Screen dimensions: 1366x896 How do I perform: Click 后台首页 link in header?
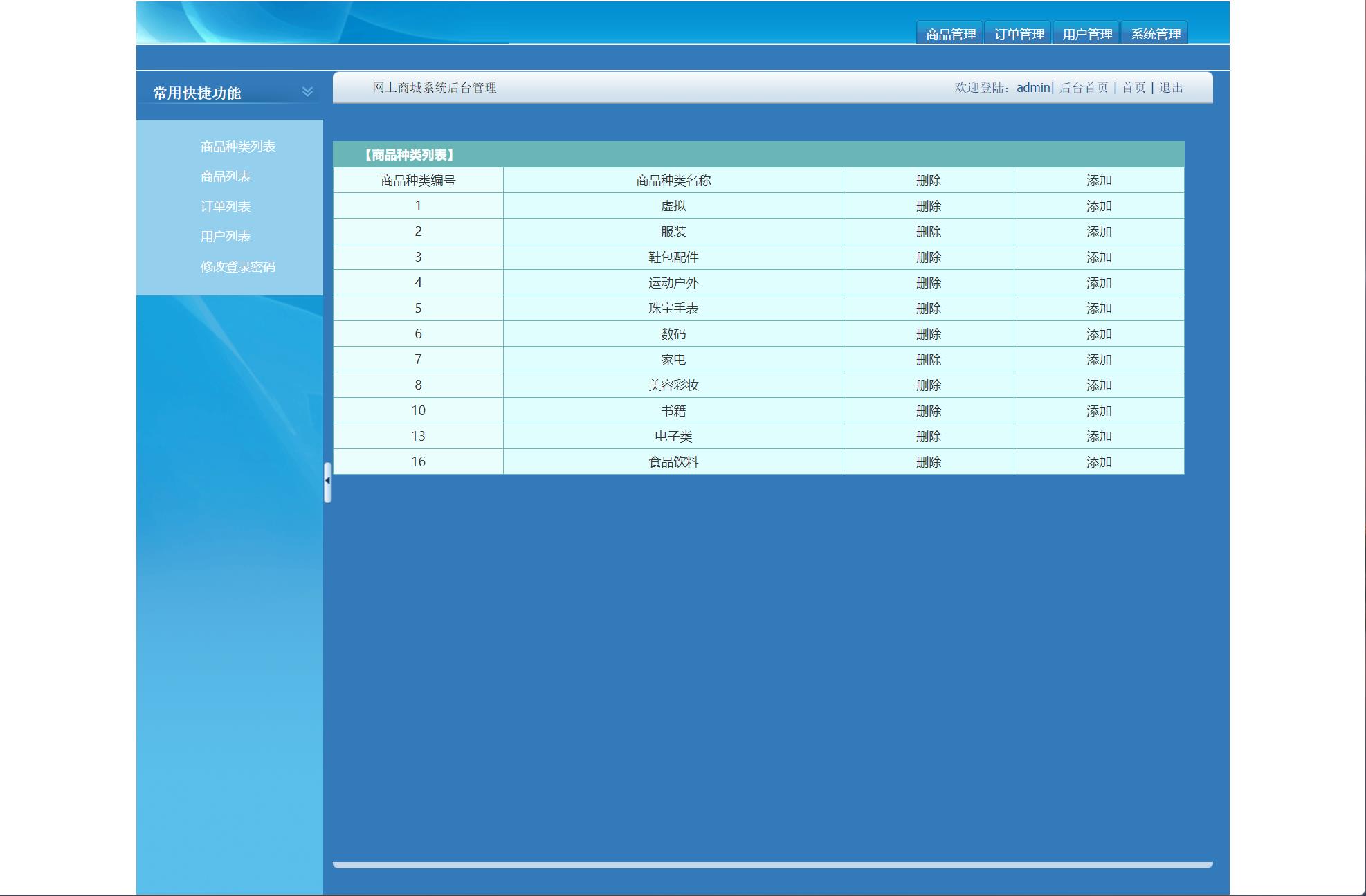coord(1083,88)
